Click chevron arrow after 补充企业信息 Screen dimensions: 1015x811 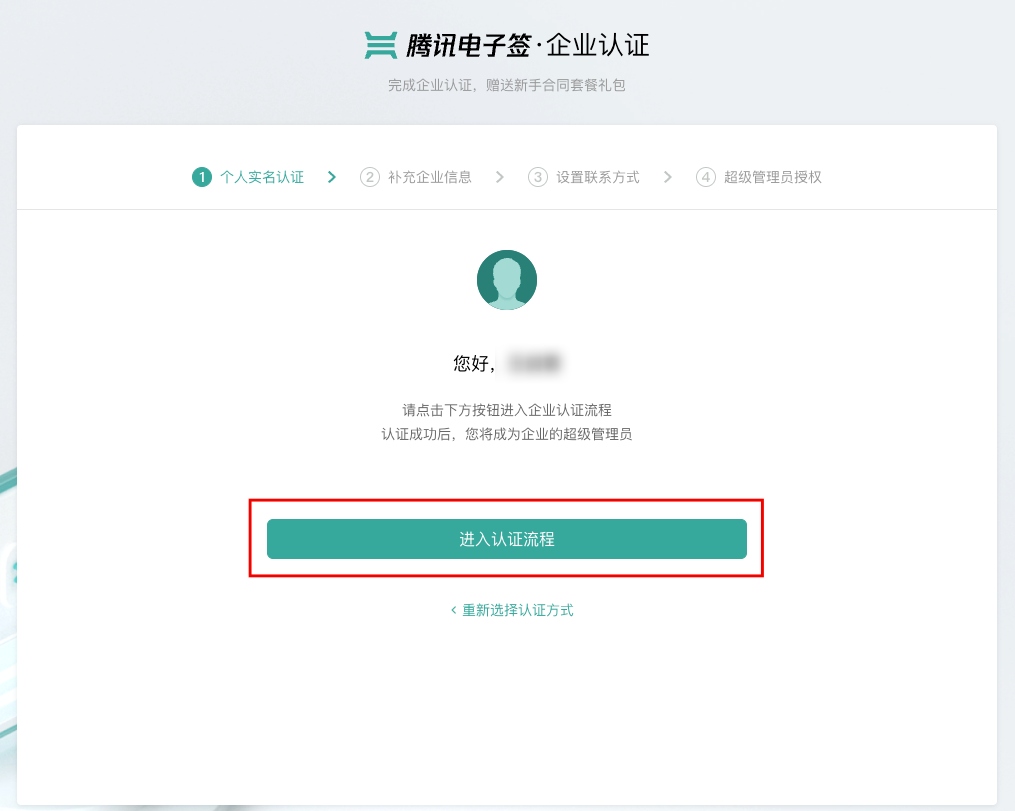point(500,177)
